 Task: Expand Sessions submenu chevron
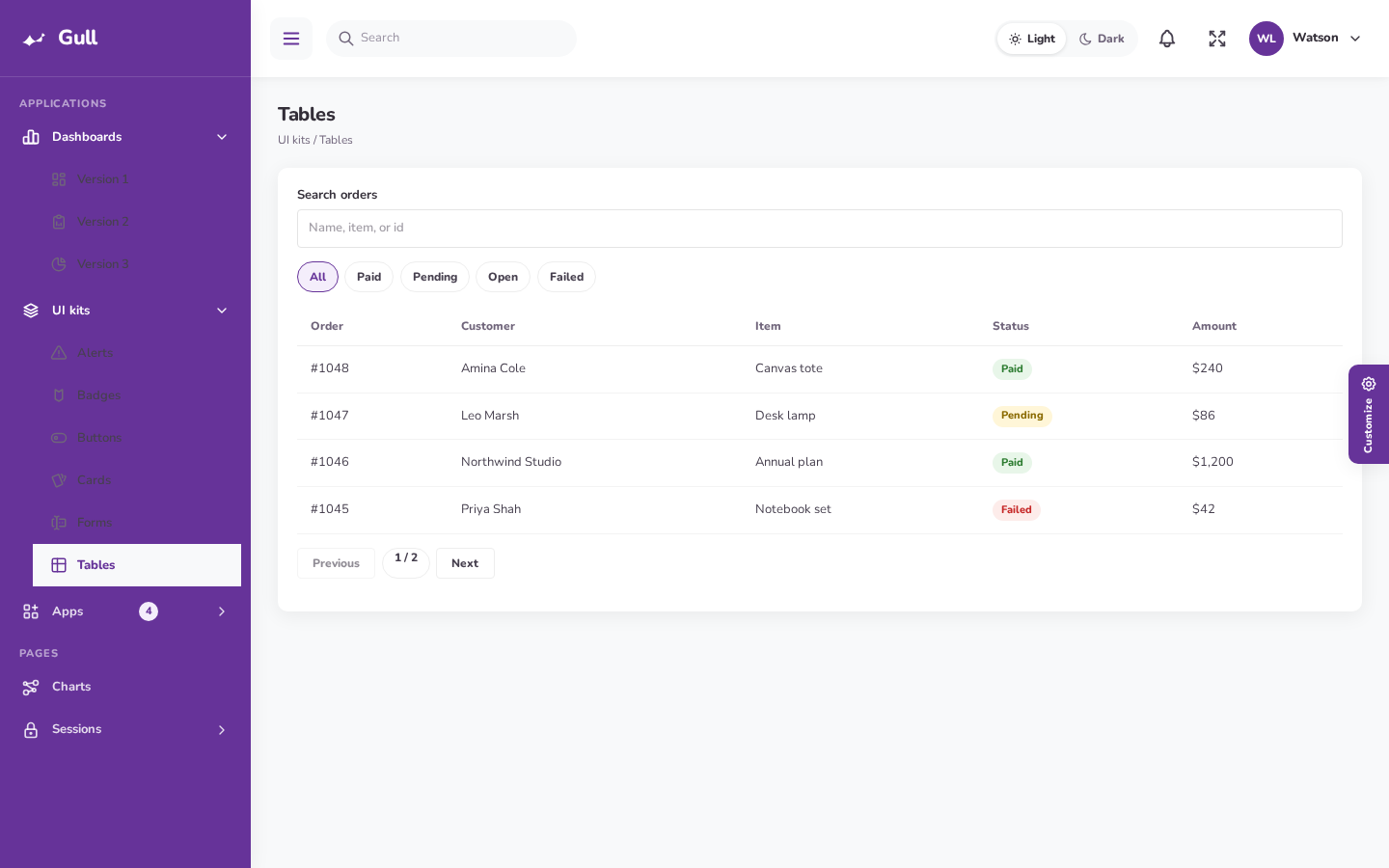[222, 730]
